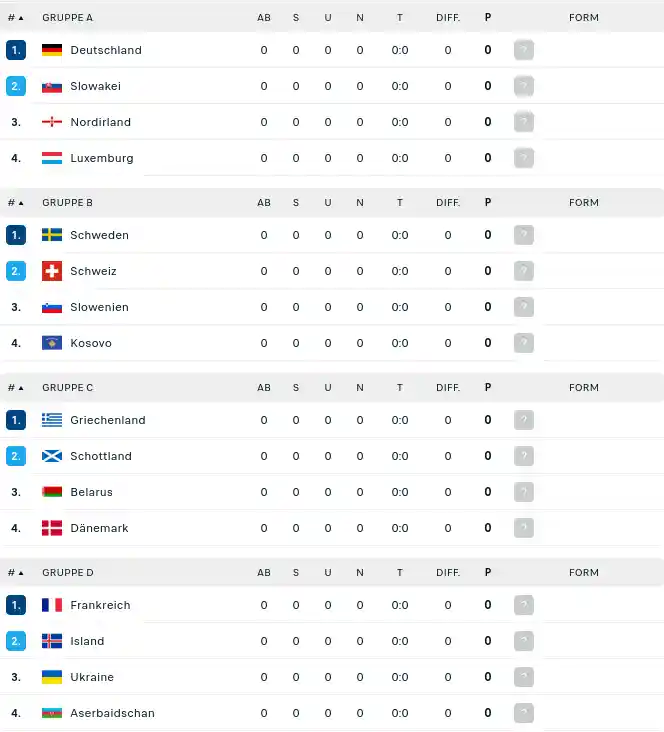Click the form placeholder box for Frankreich
The height and width of the screenshot is (732, 664).
(524, 605)
